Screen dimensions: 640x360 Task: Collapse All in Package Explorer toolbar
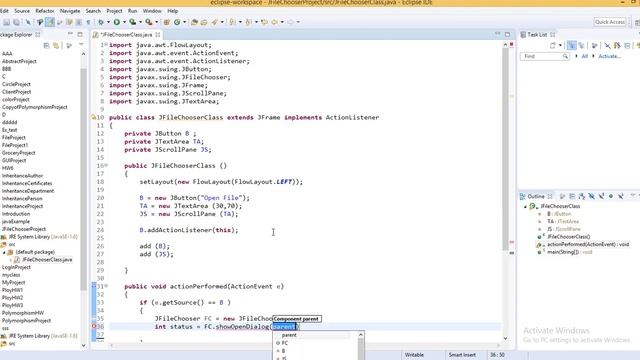pyautogui.click(x=46, y=45)
